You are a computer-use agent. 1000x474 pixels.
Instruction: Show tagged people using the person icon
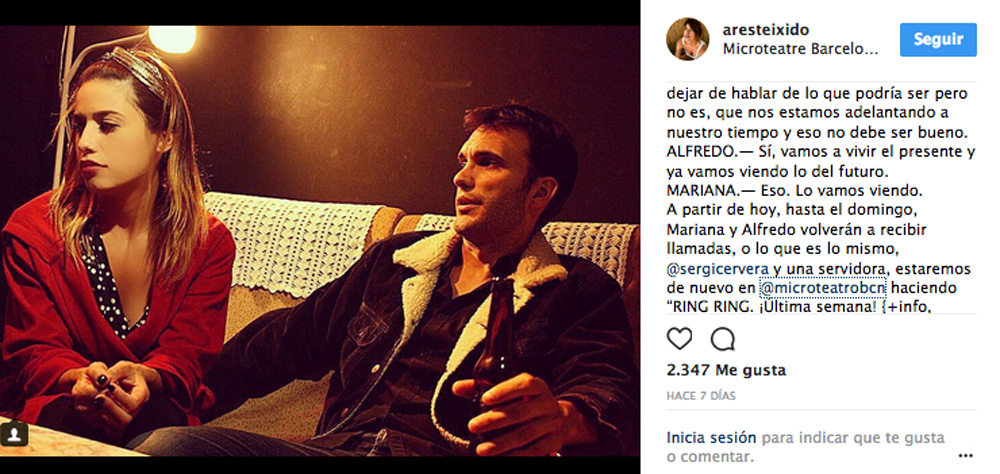[x=14, y=433]
